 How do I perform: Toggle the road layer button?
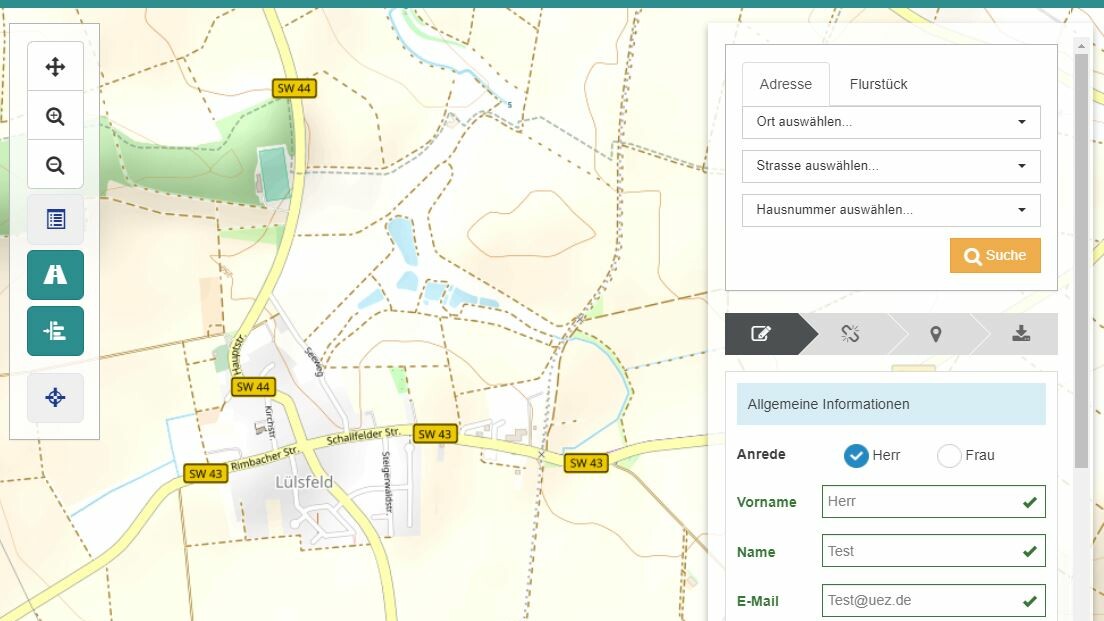coord(55,275)
